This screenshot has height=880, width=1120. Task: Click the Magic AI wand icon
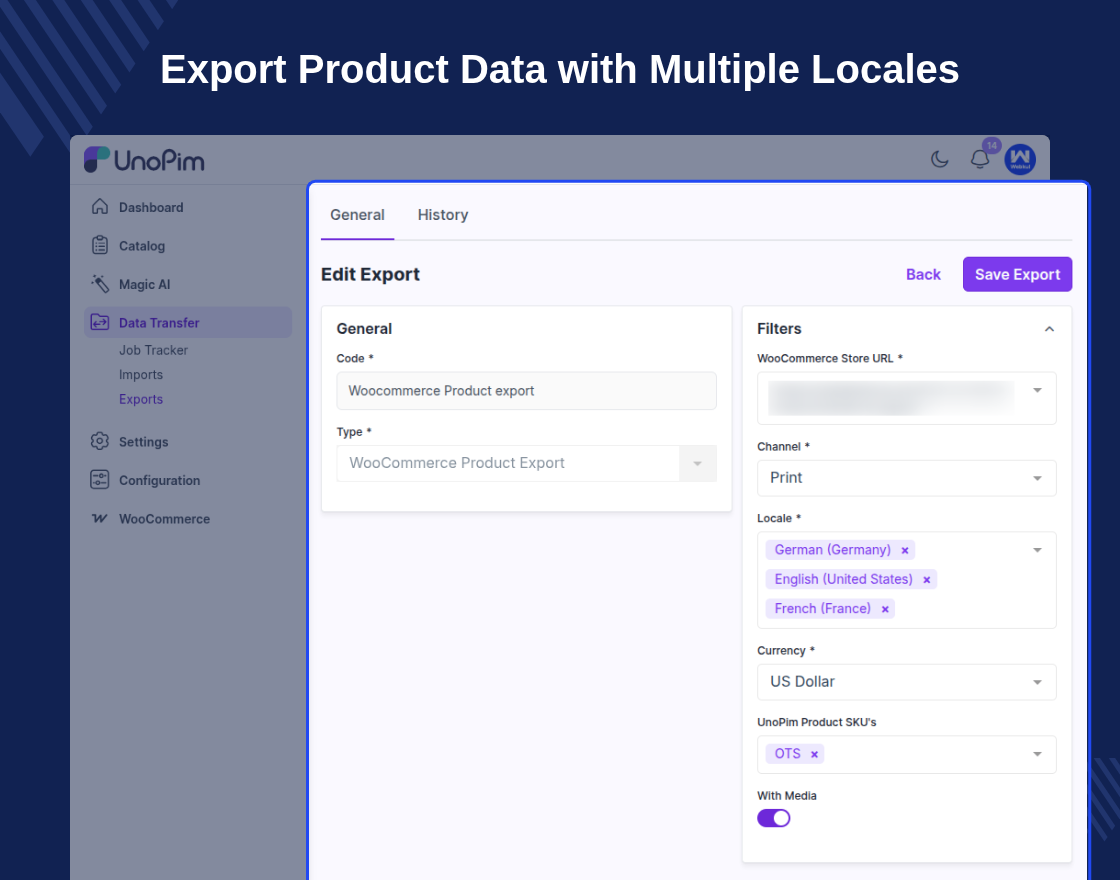(100, 284)
